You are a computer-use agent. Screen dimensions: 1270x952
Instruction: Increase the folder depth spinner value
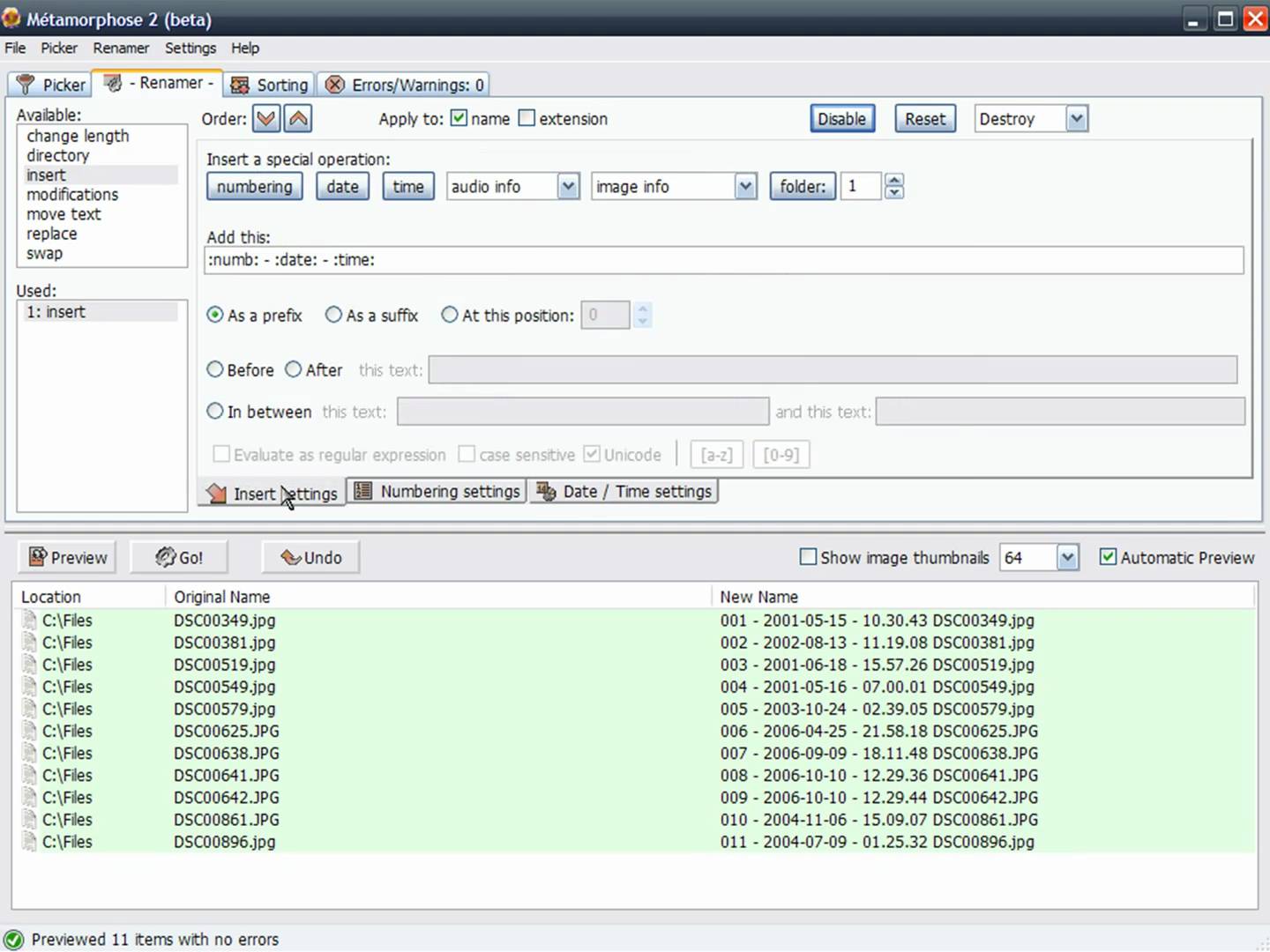tap(894, 181)
